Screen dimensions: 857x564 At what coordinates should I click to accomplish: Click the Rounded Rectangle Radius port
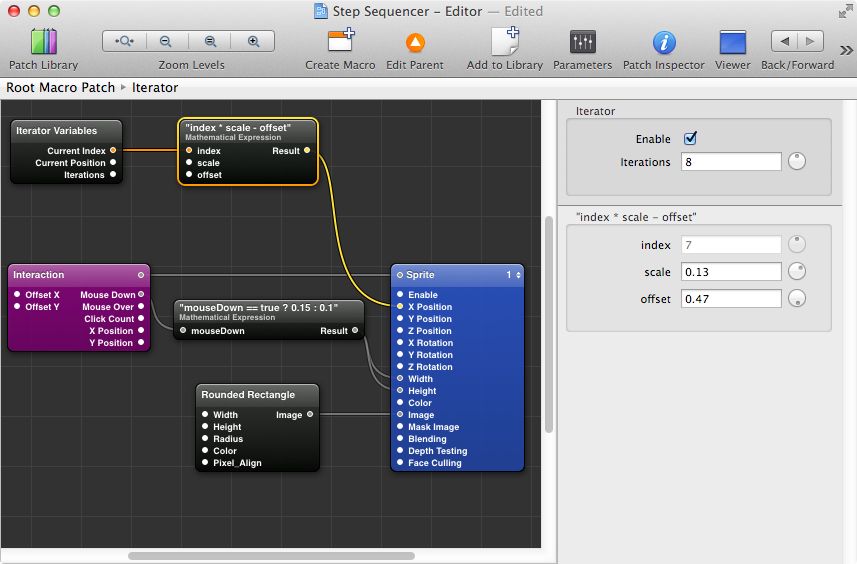[x=205, y=438]
